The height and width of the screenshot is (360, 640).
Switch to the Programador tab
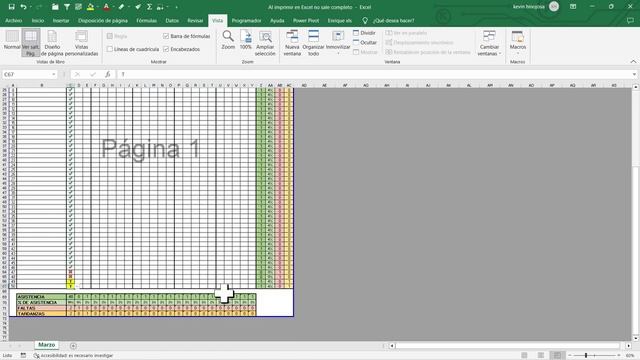click(247, 20)
